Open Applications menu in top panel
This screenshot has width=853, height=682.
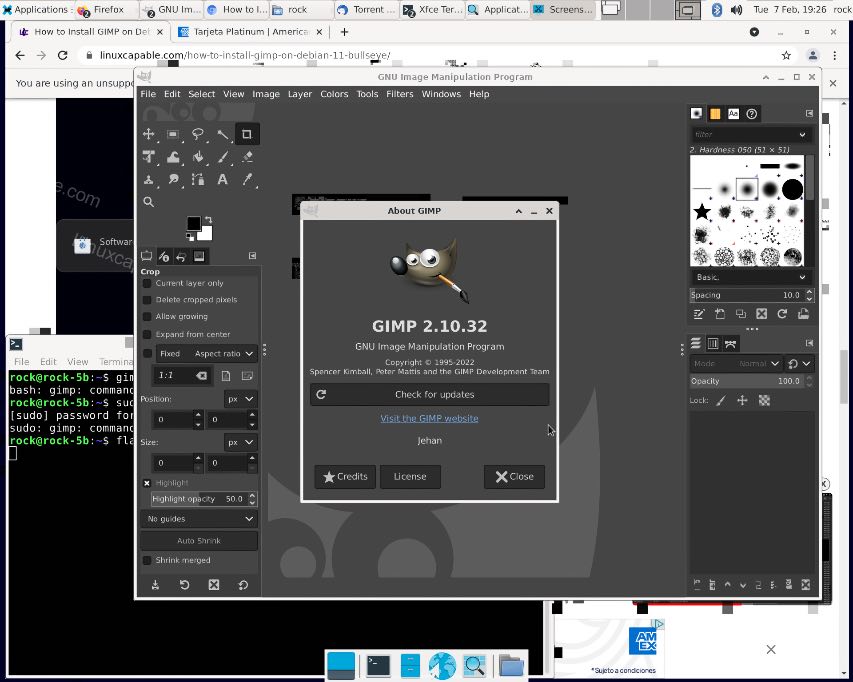35,9
